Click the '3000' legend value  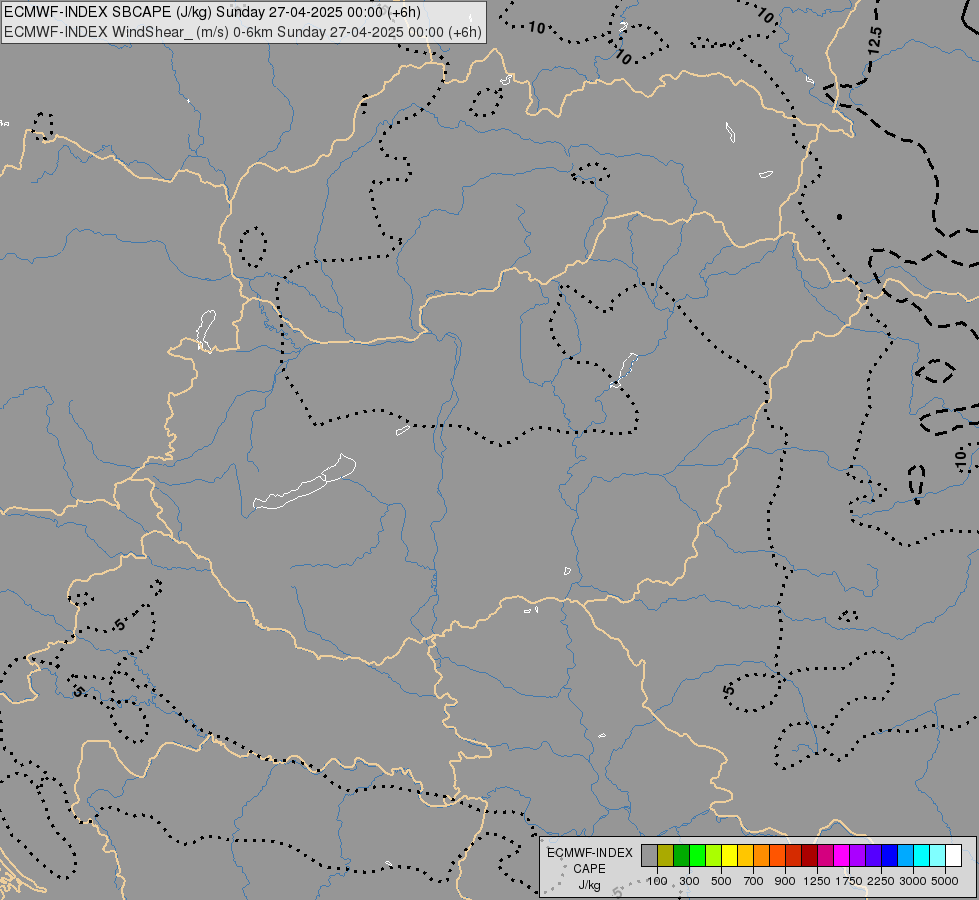[x=913, y=881]
